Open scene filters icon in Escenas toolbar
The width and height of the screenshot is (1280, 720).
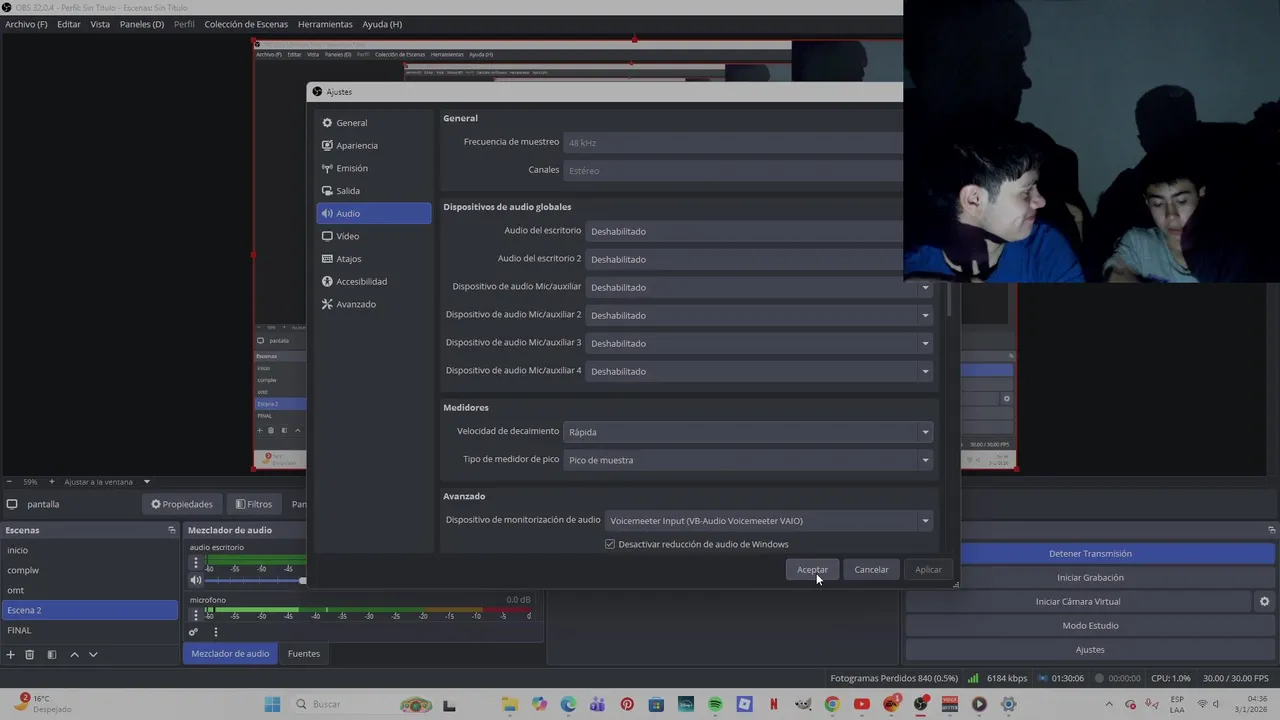point(52,654)
